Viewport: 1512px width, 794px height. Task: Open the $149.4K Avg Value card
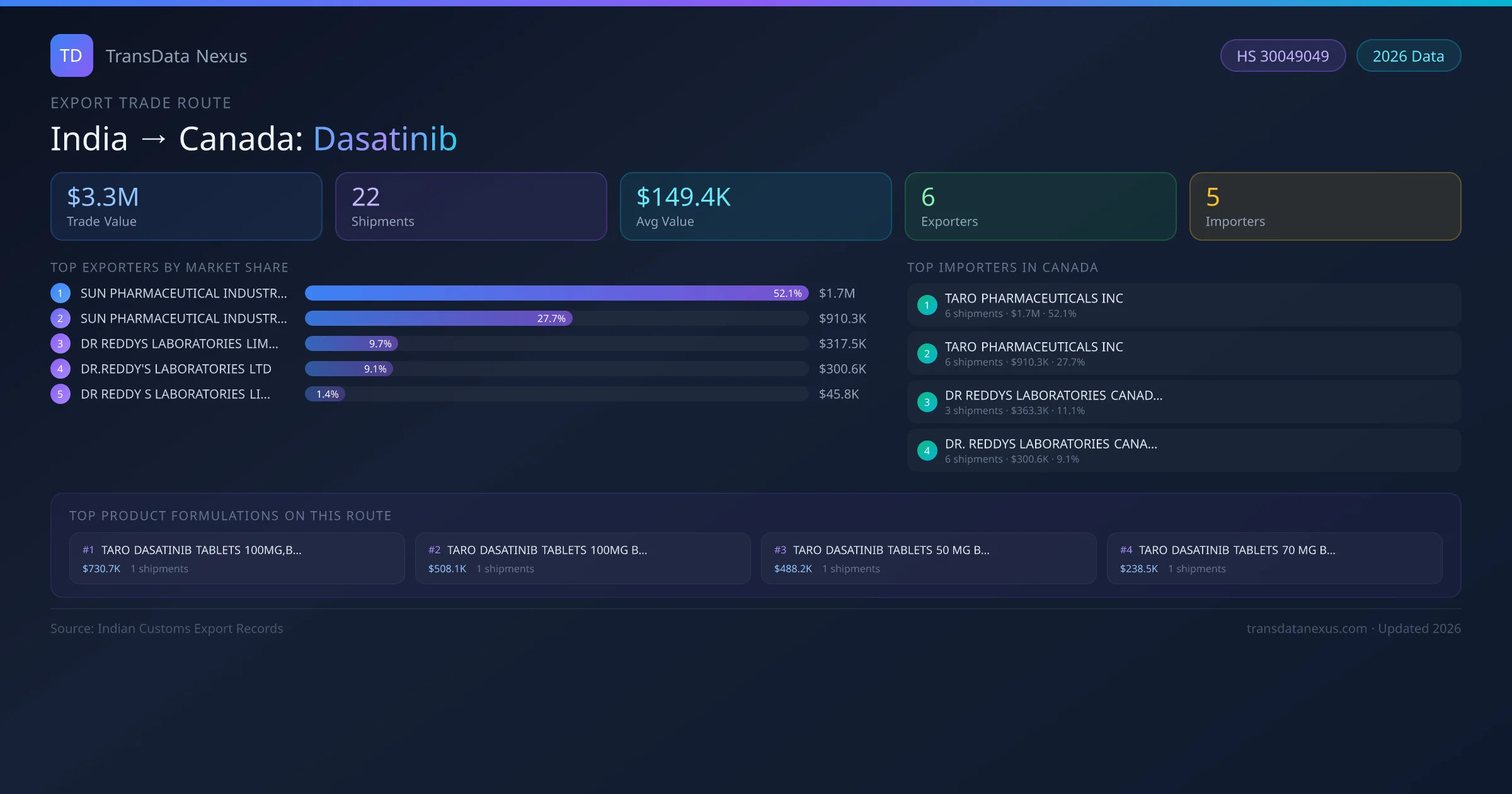click(755, 207)
